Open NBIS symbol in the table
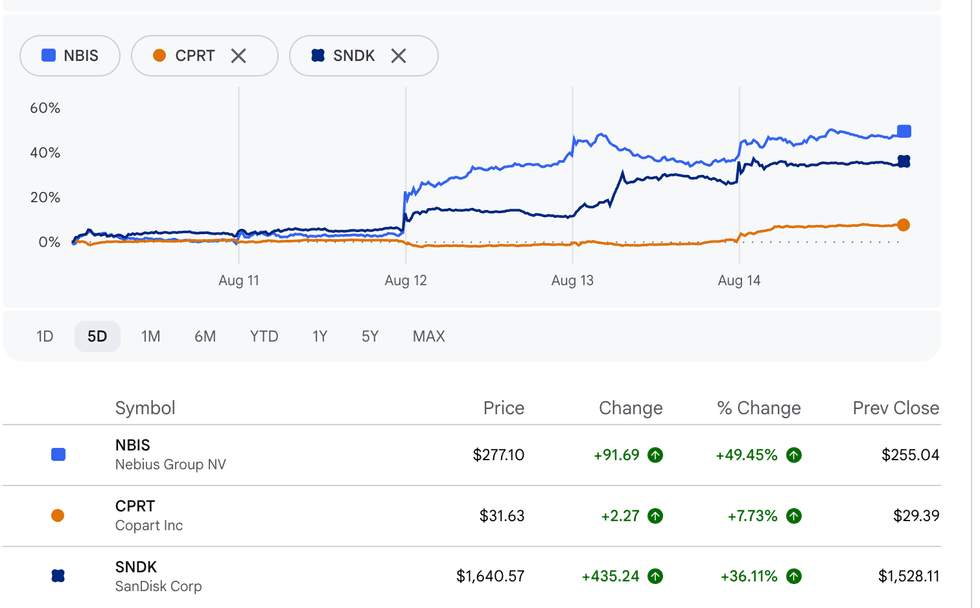 click(x=132, y=445)
